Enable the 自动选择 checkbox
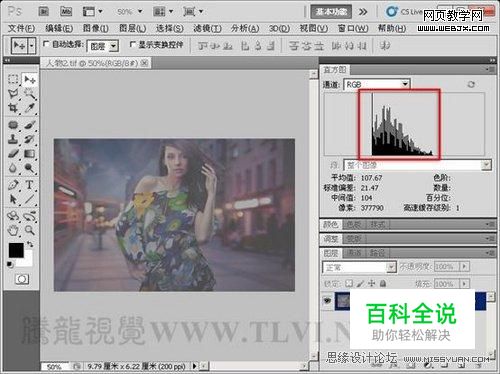 point(46,44)
